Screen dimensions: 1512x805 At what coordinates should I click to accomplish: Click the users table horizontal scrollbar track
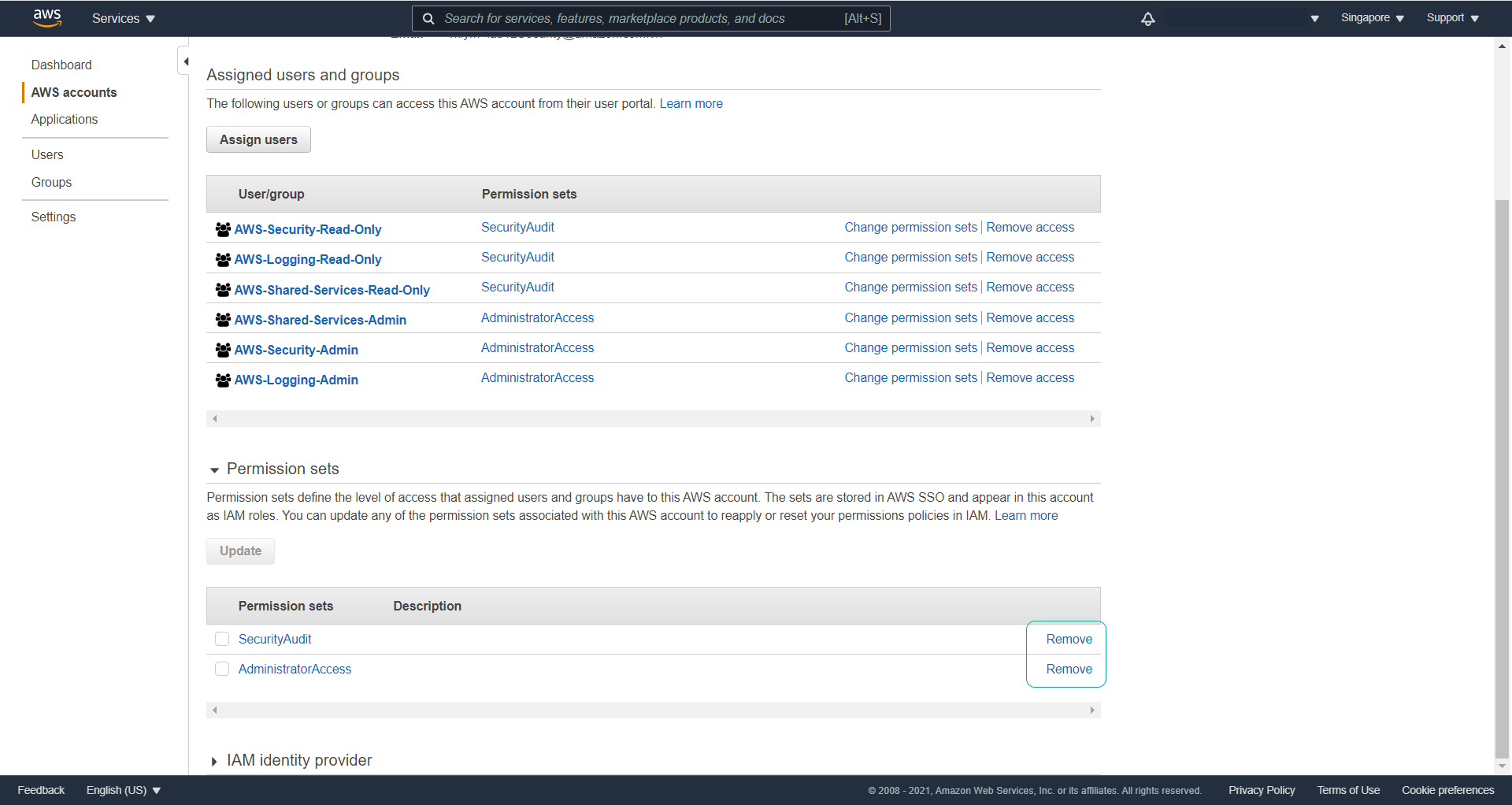tap(653, 418)
